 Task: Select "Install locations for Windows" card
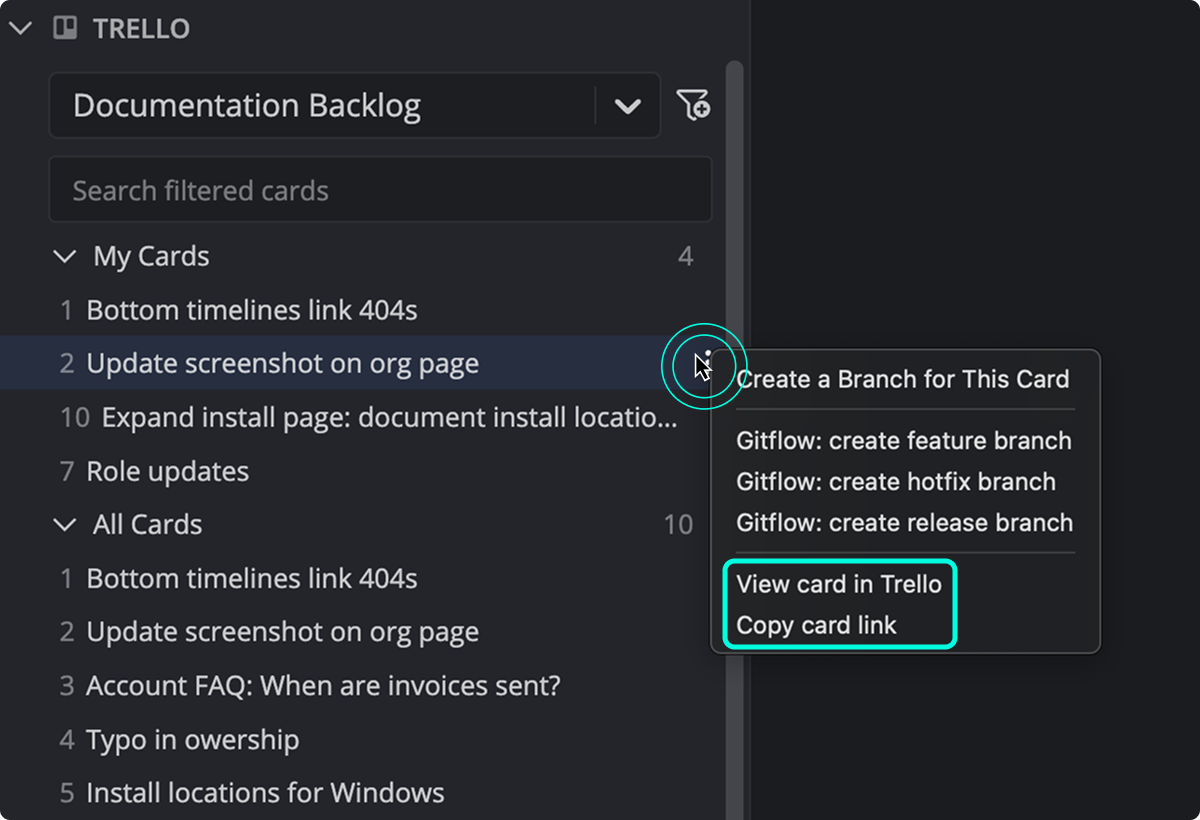[x=265, y=793]
